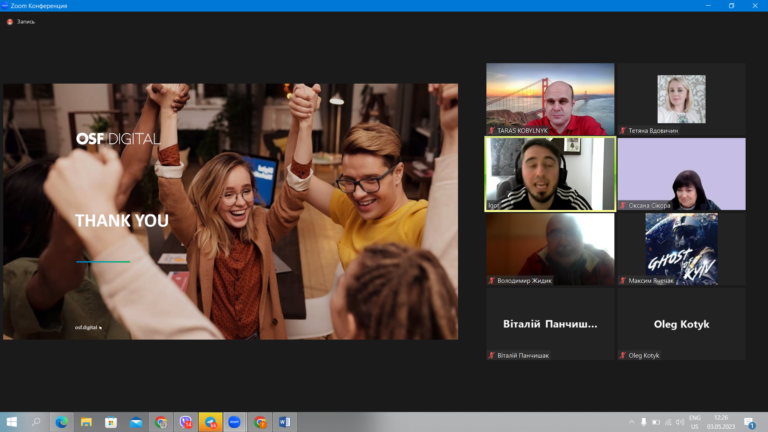Open Zoom from the Windows taskbar
The height and width of the screenshot is (432, 768).
235,422
